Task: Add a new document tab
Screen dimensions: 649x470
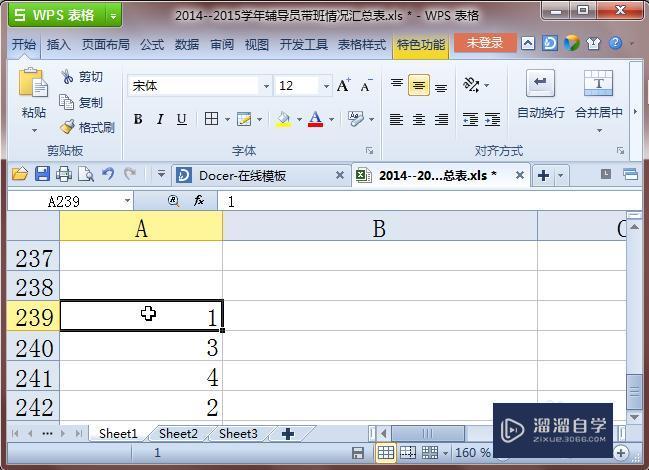Action: tap(543, 175)
